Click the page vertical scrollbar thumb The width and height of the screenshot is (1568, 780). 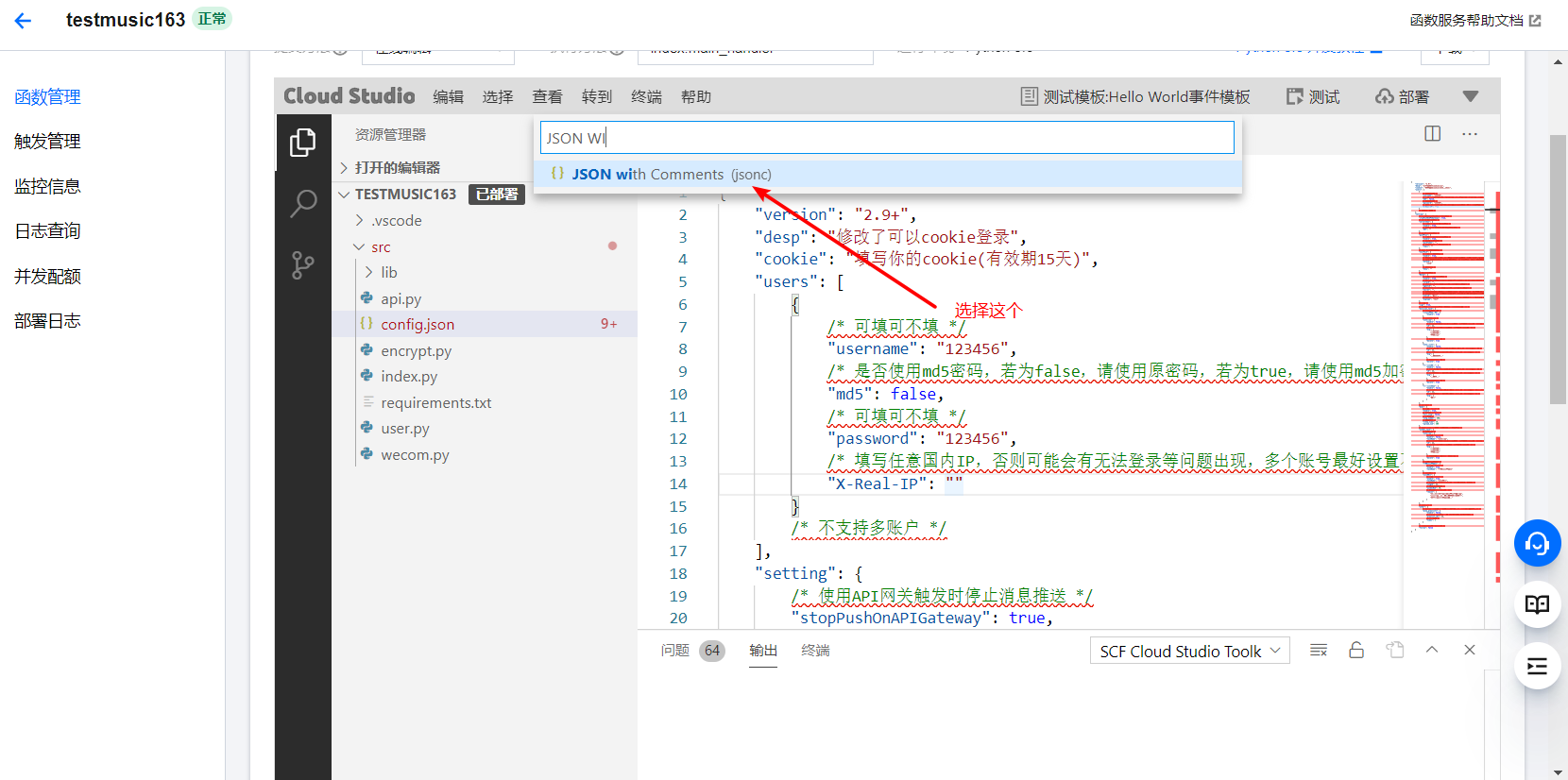tap(1559, 270)
